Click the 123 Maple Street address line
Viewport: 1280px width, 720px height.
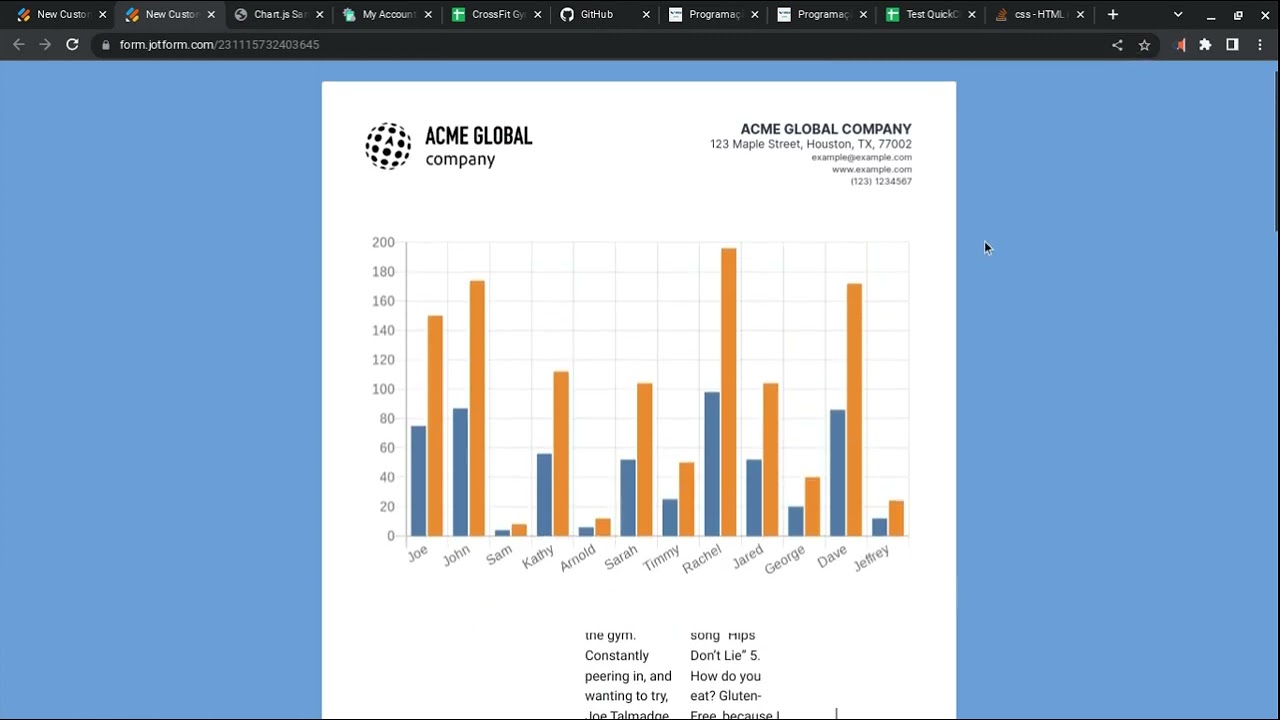tap(811, 144)
